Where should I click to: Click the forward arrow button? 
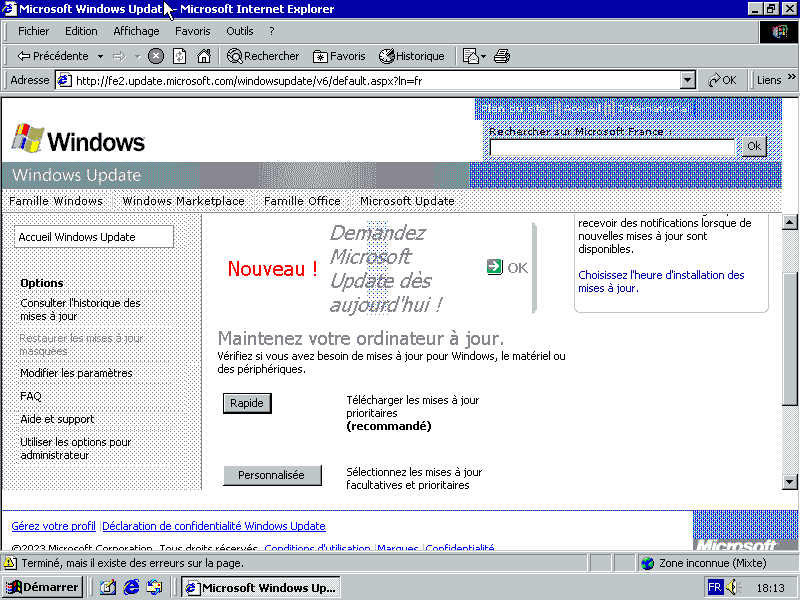pyautogui.click(x=119, y=56)
